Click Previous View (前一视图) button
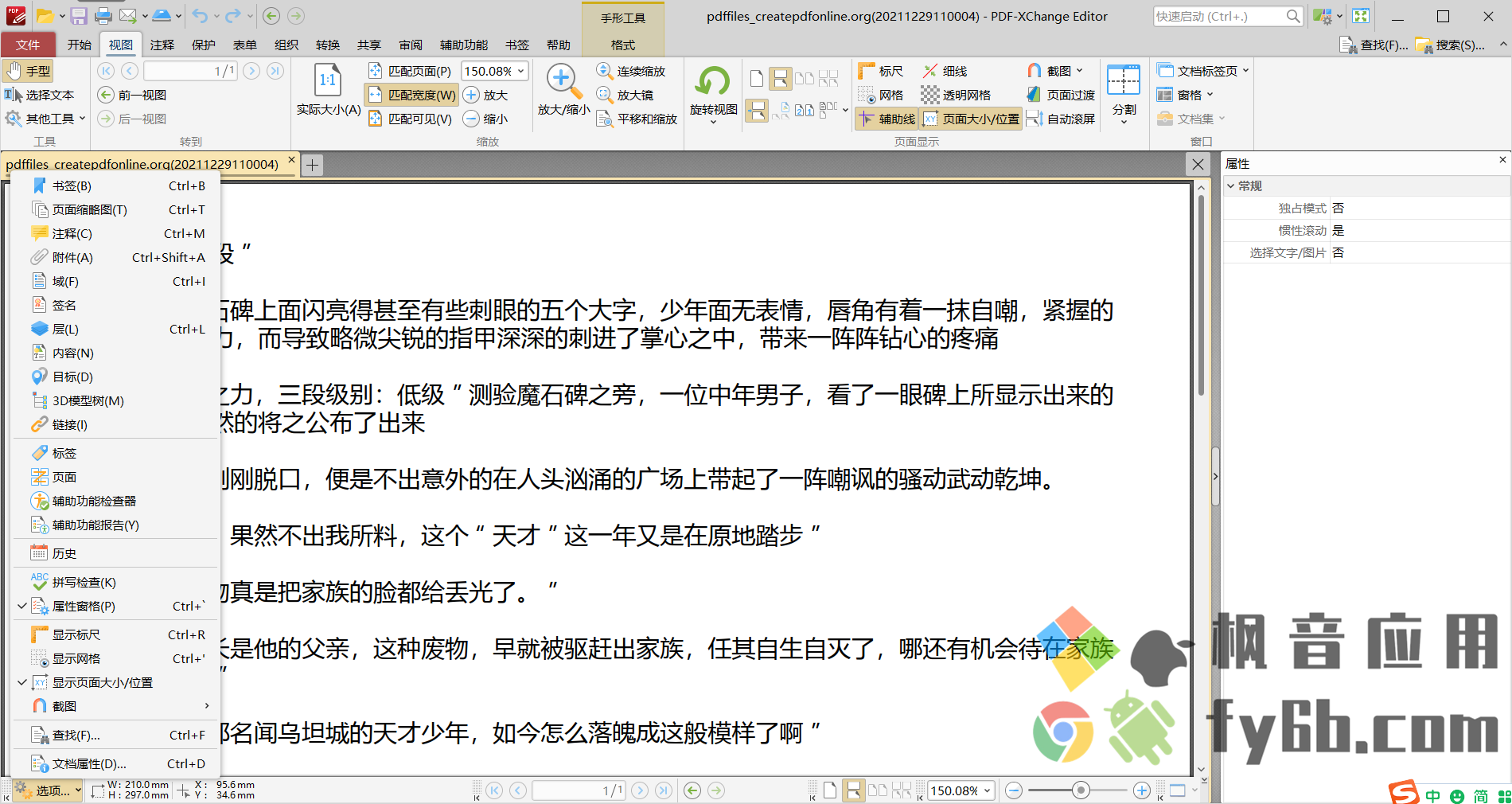This screenshot has width=1512, height=804. pyautogui.click(x=132, y=95)
